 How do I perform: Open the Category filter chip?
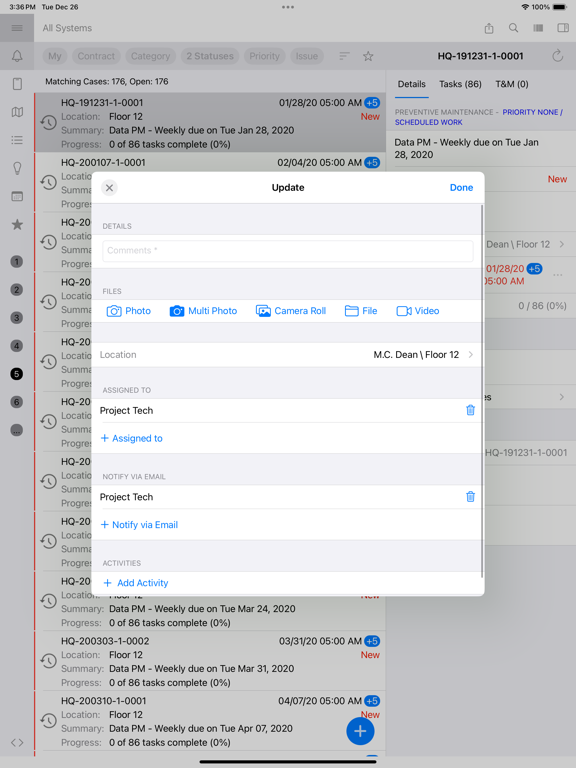click(x=150, y=56)
